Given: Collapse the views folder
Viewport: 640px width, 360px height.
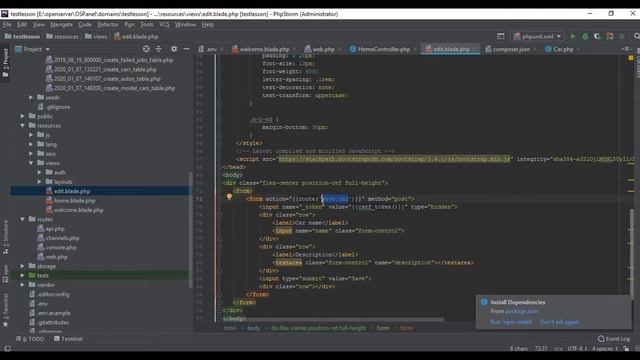Looking at the screenshot, I should pyautogui.click(x=31, y=163).
